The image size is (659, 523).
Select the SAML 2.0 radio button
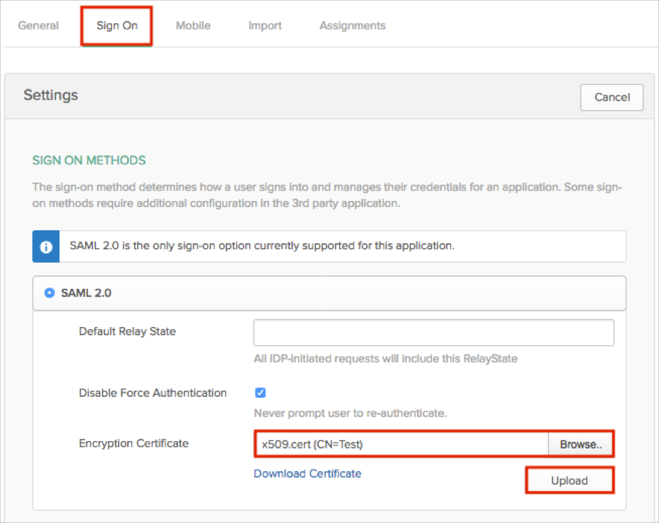pyautogui.click(x=50, y=294)
